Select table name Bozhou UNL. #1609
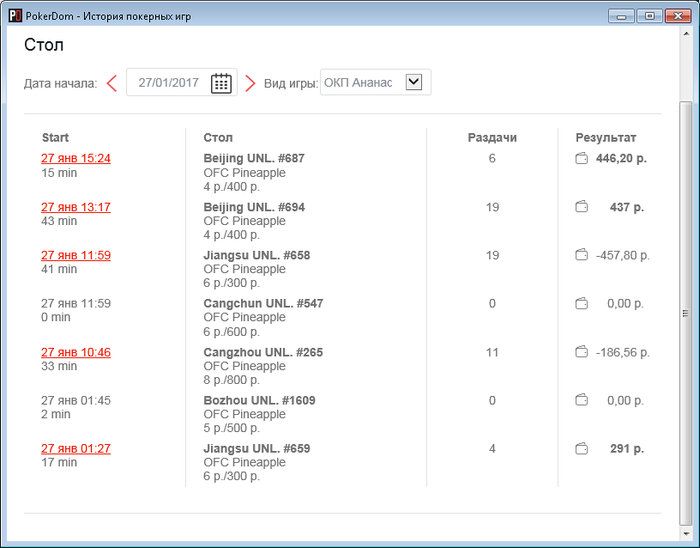Viewport: 700px width, 548px height. coord(259,400)
